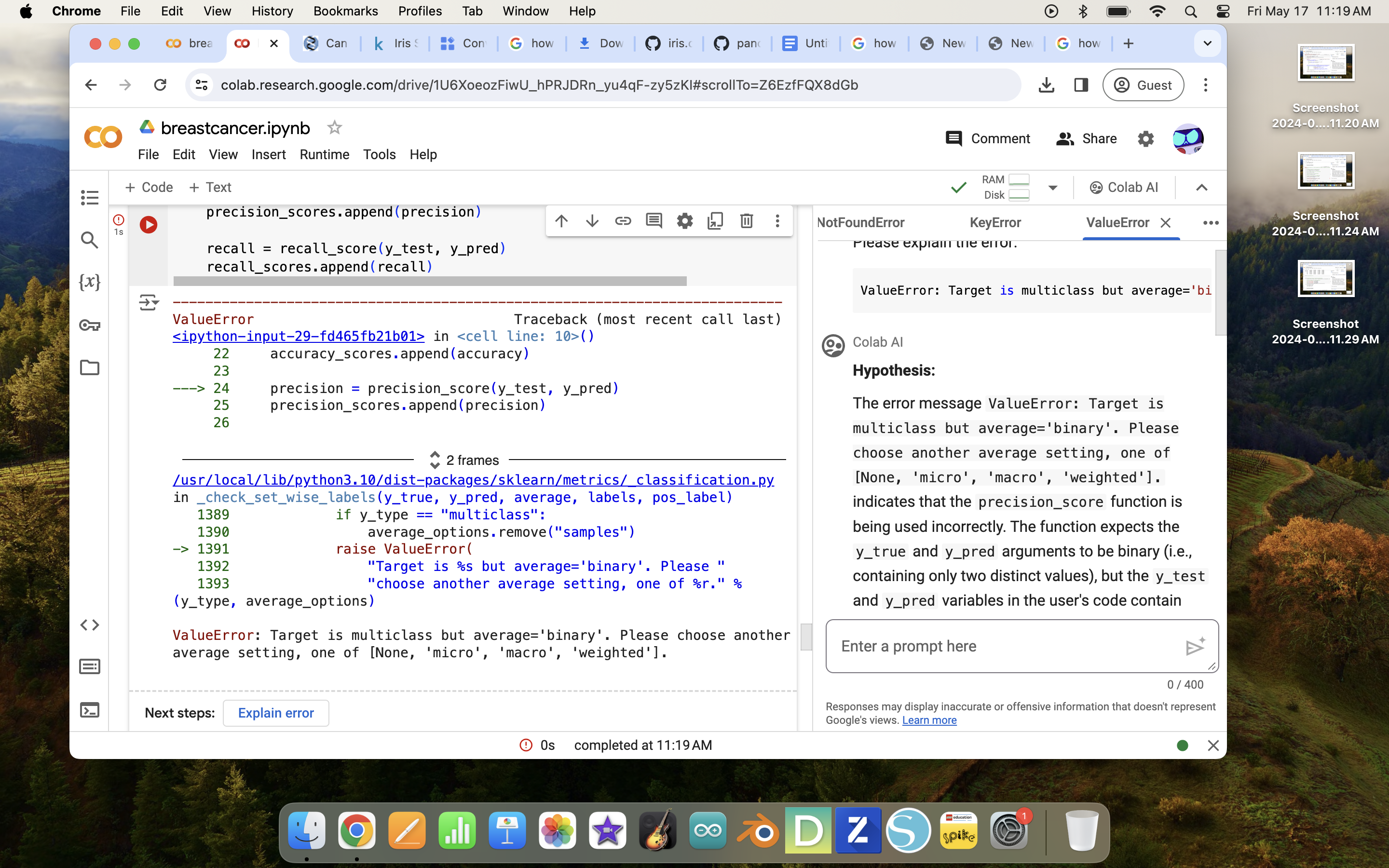Open the Tools menu
This screenshot has width=1389, height=868.
(x=379, y=154)
